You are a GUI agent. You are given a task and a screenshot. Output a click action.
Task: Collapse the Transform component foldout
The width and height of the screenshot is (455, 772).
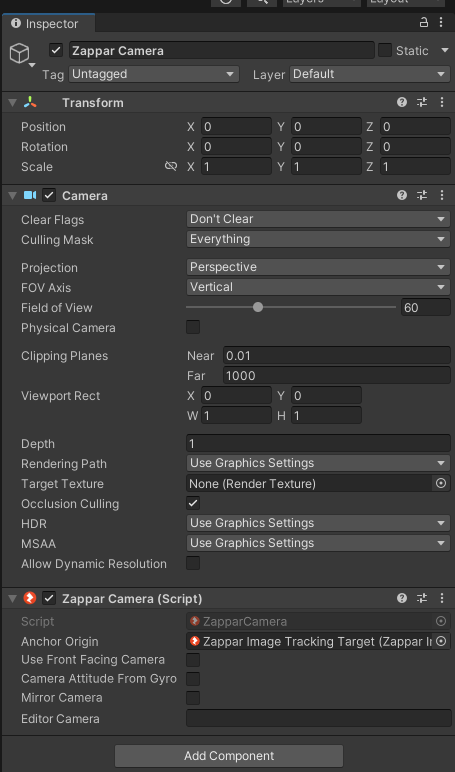coord(12,102)
